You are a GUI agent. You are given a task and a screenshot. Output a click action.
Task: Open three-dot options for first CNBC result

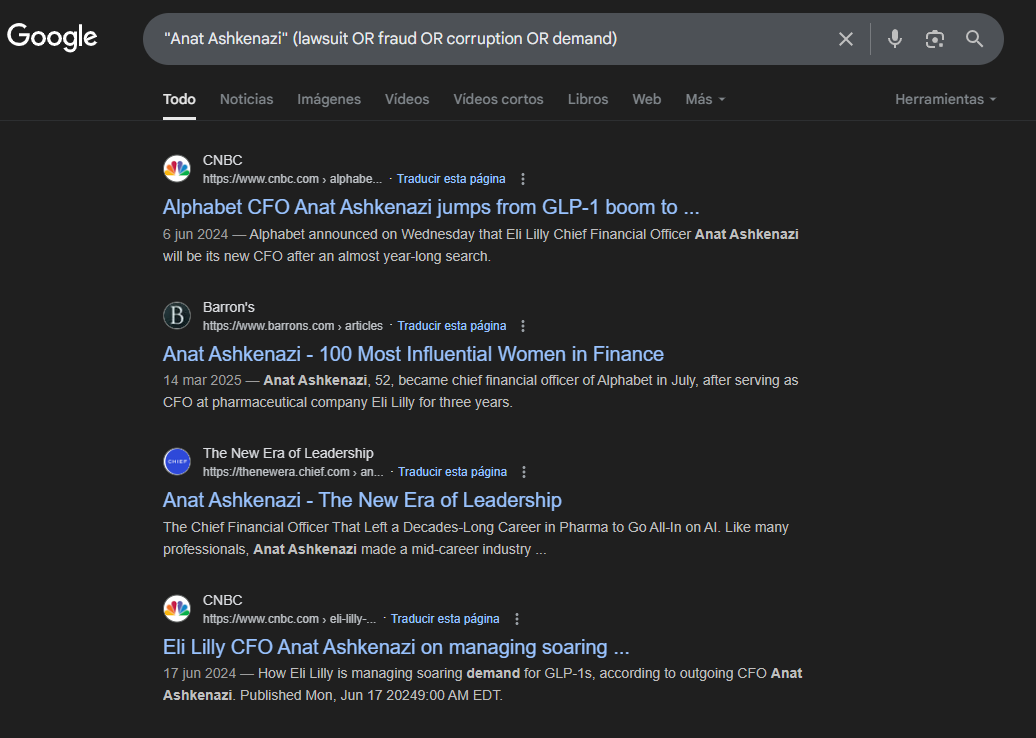tap(522, 179)
